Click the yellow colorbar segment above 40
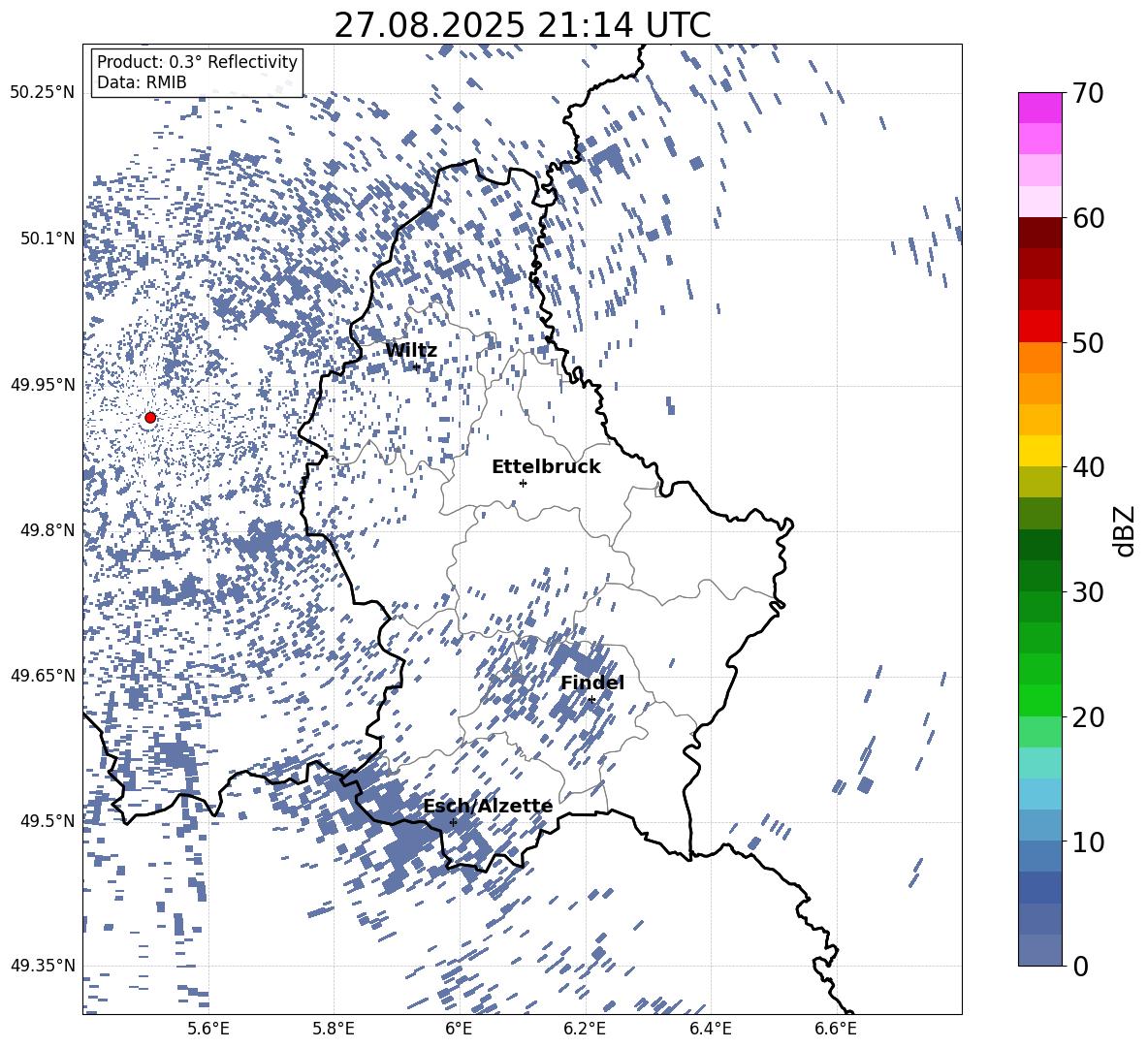 click(x=1040, y=451)
